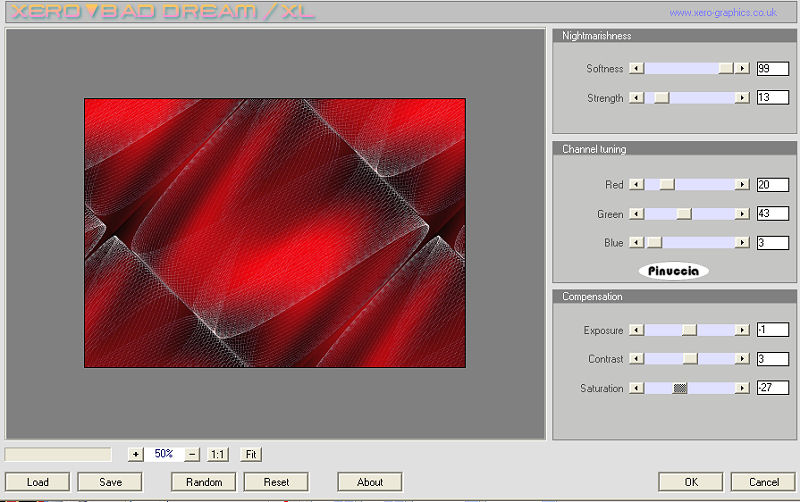Click right arrow of Saturation slider
This screenshot has height=502, width=800.
(742, 388)
